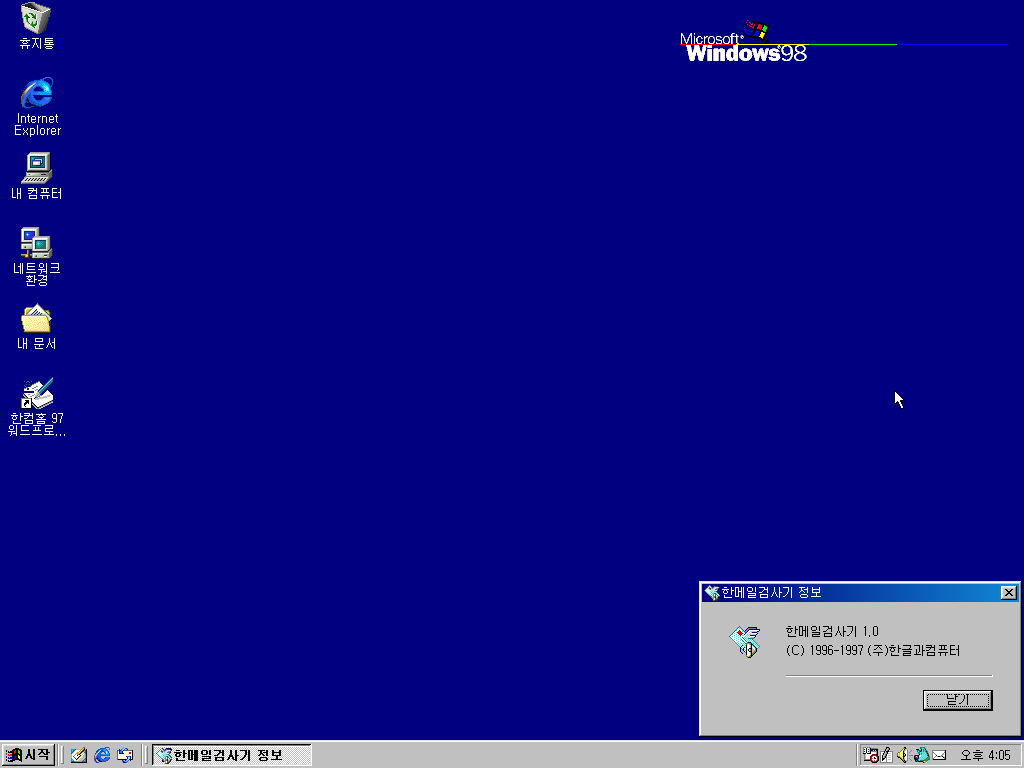Select the 휴지통 recycle bin desktop icon

pos(36,26)
